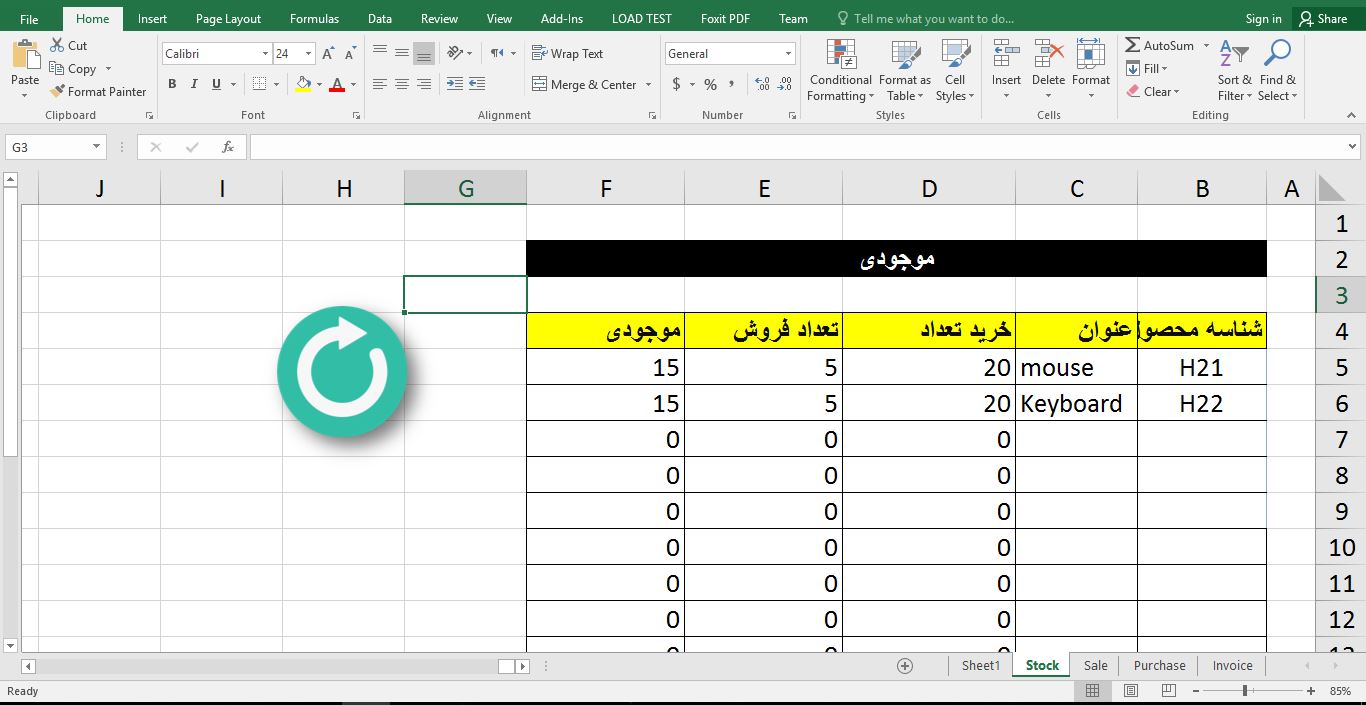1366x705 pixels.
Task: Click Merge & Center button
Action: pyautogui.click(x=585, y=85)
